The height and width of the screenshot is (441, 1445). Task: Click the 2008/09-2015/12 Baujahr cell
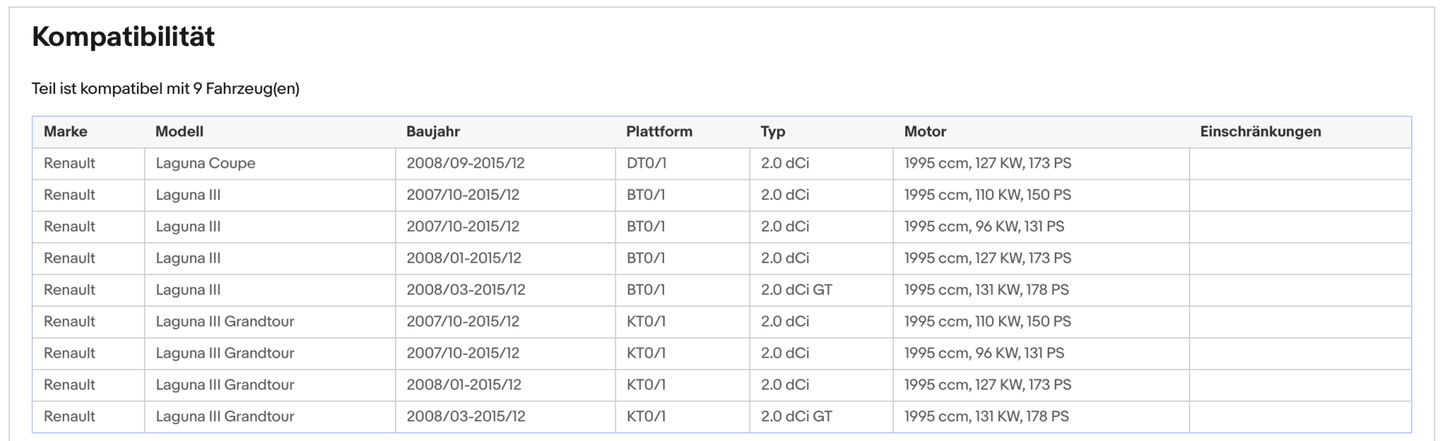click(466, 163)
